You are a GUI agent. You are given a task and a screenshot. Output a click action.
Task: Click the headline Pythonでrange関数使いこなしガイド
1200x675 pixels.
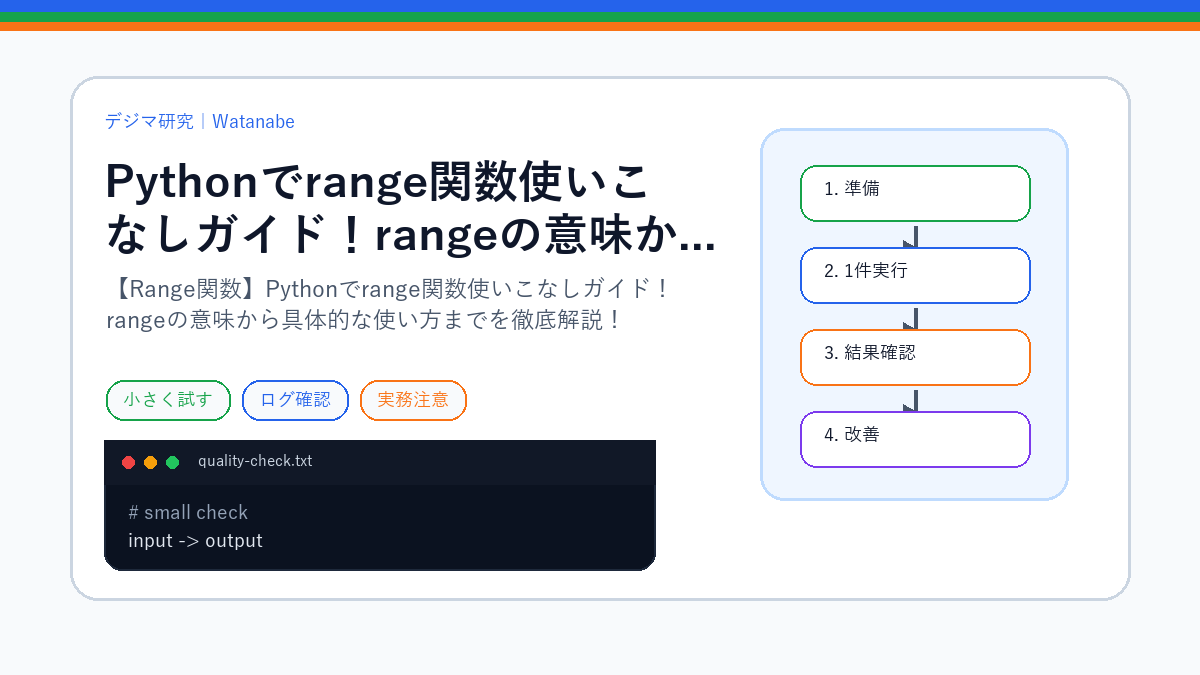click(x=410, y=208)
